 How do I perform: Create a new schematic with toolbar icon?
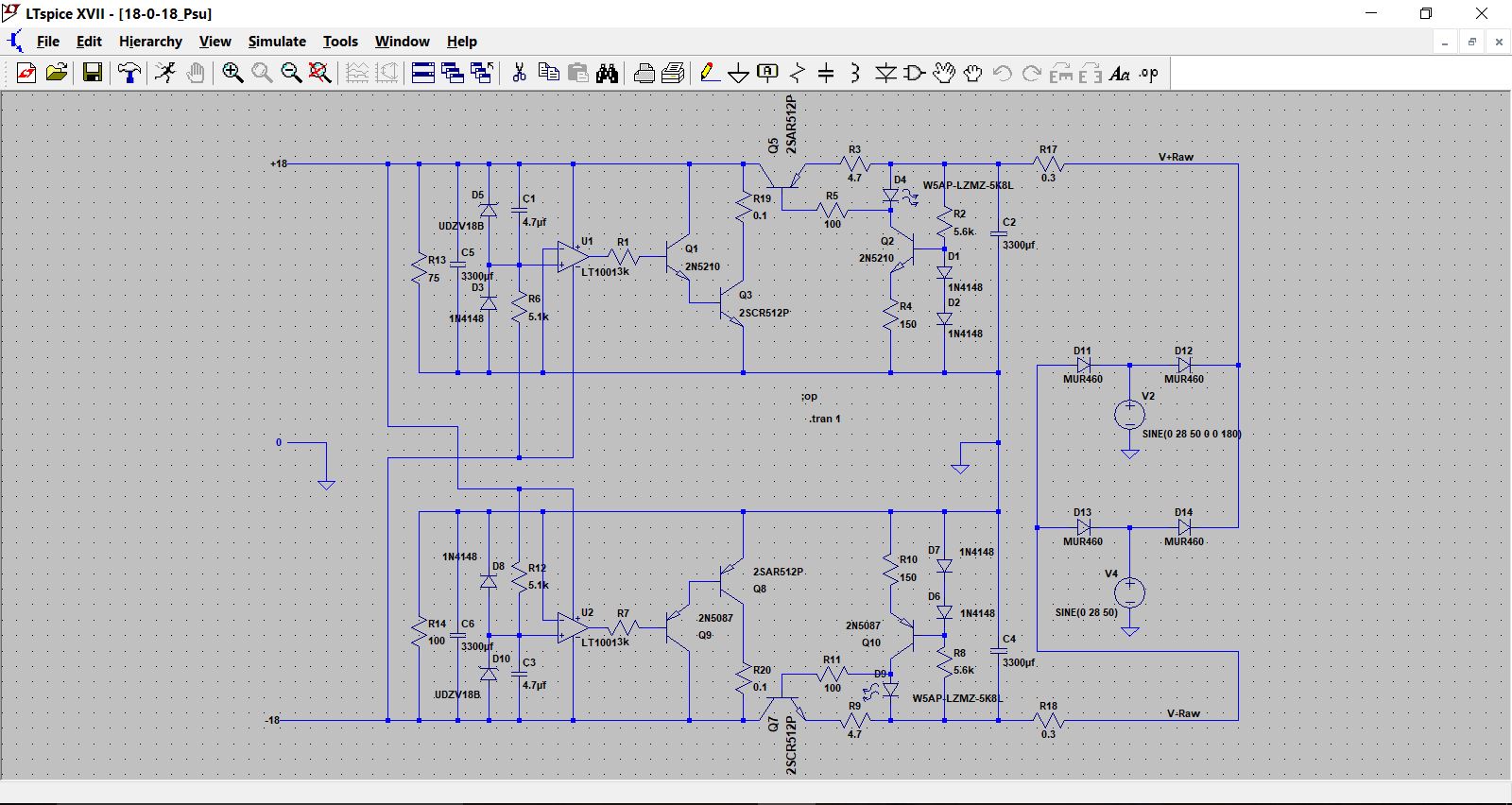click(26, 73)
